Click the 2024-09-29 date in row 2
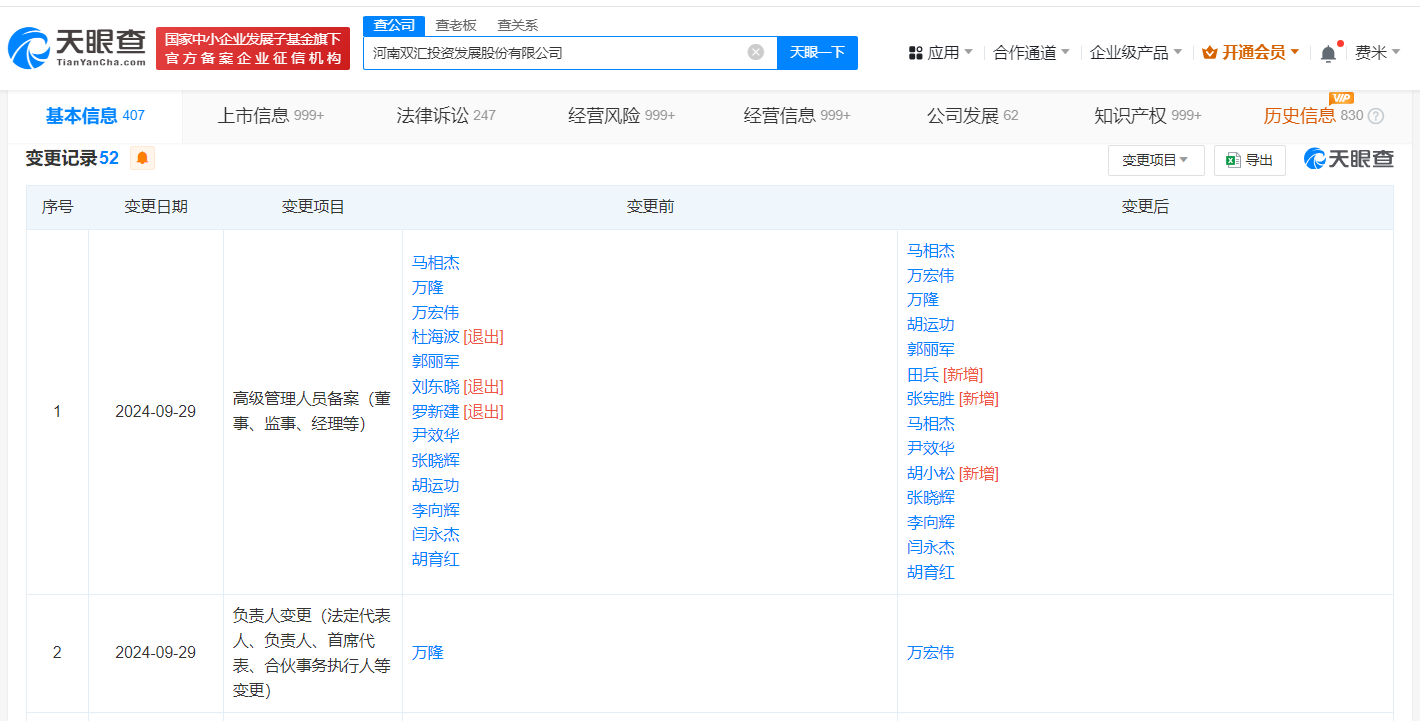The width and height of the screenshot is (1420, 721). pyautogui.click(x=156, y=653)
